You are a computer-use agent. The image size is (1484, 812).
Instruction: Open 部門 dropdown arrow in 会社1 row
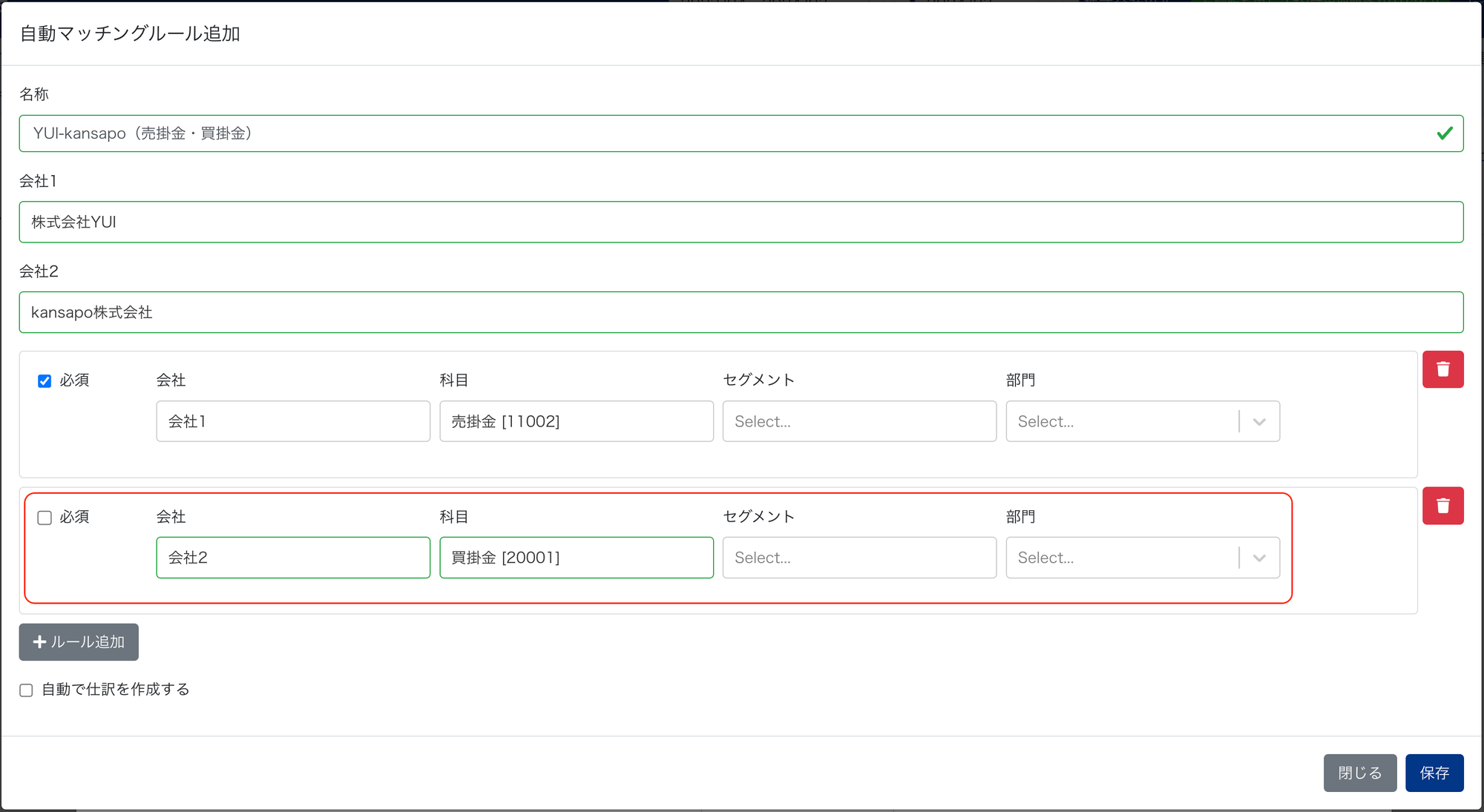pos(1259,422)
